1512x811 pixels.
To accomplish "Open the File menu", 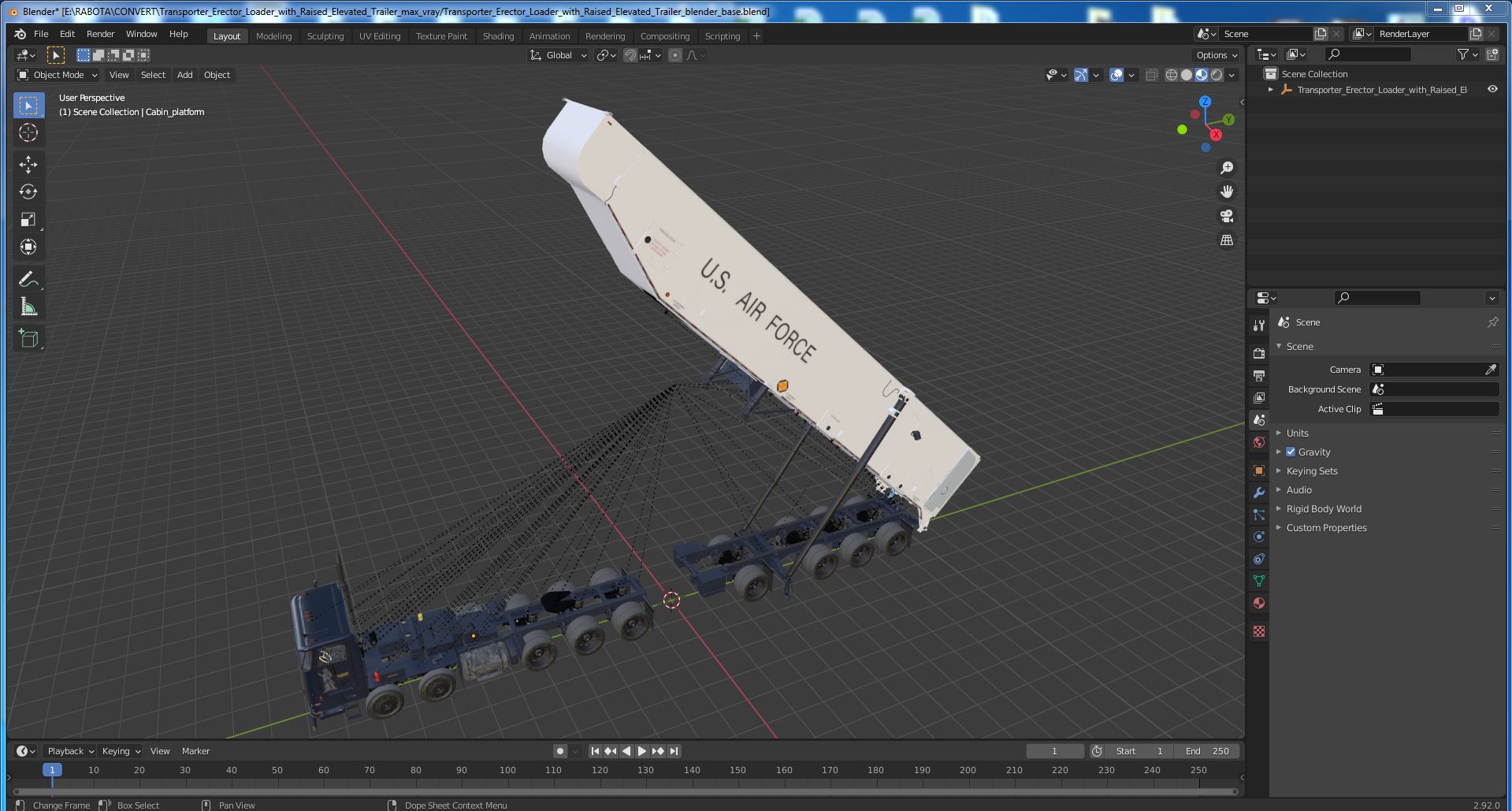I will (41, 34).
